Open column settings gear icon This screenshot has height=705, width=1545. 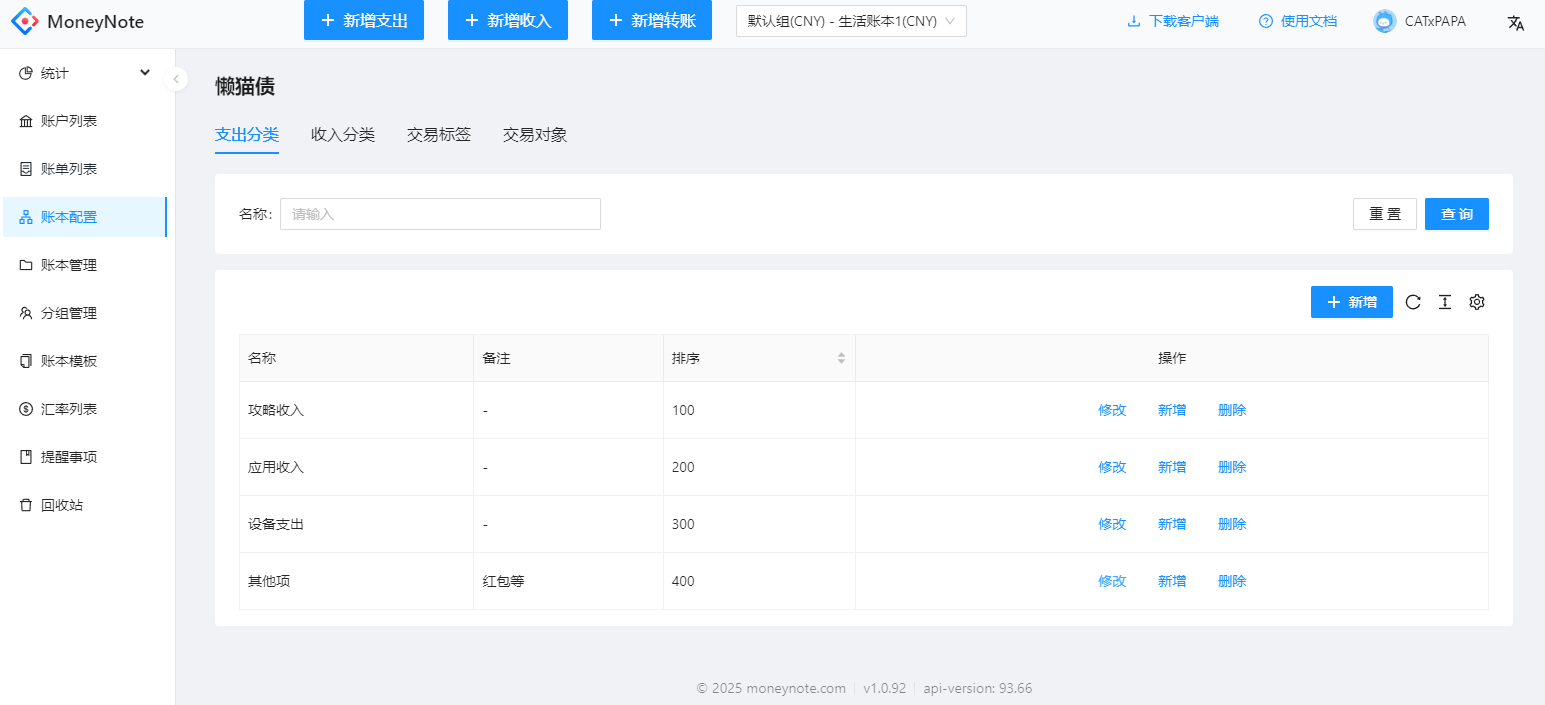coord(1477,302)
